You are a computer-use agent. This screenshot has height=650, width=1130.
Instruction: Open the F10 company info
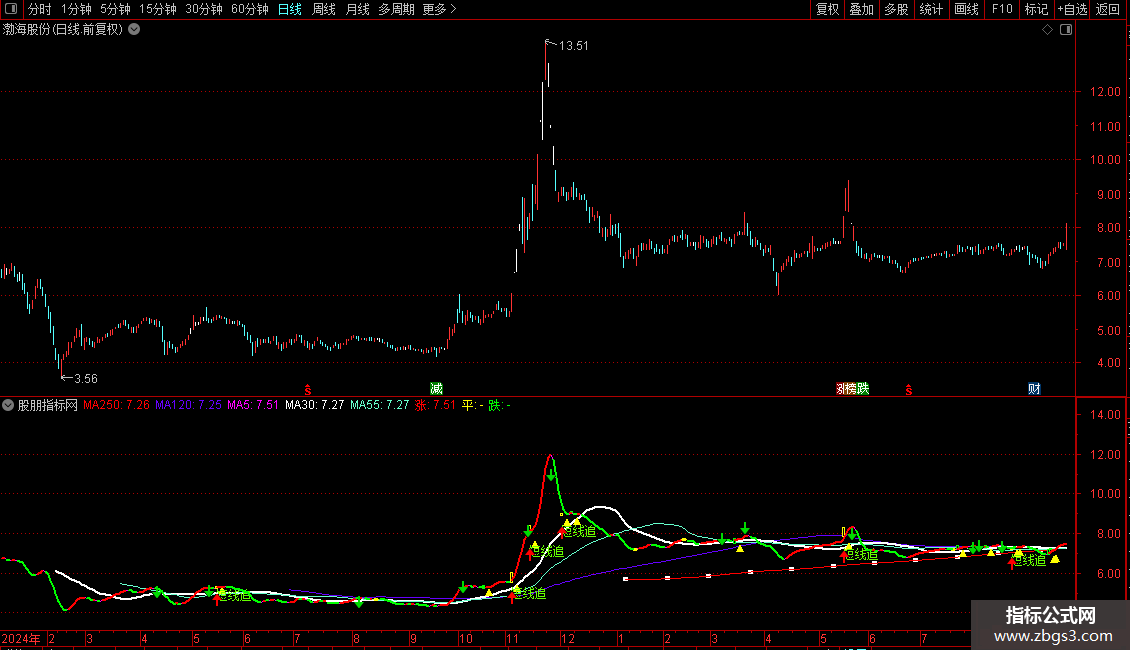(x=1002, y=9)
